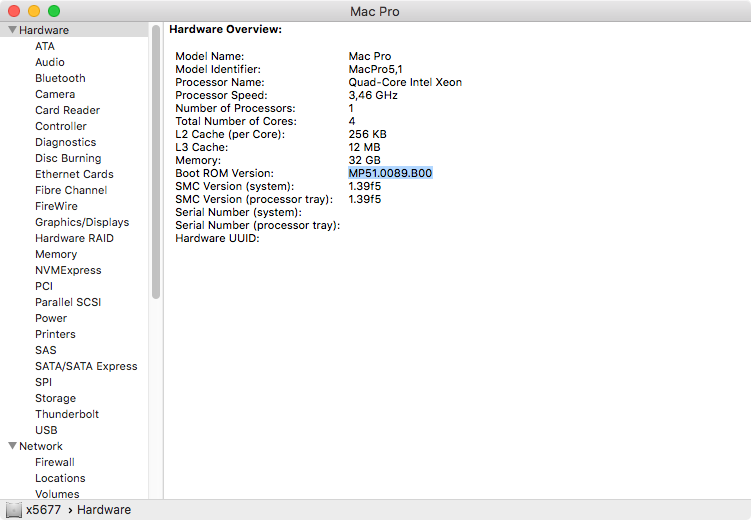Click the Number of Processors label
This screenshot has height=520, width=751.
pyautogui.click(x=235, y=108)
